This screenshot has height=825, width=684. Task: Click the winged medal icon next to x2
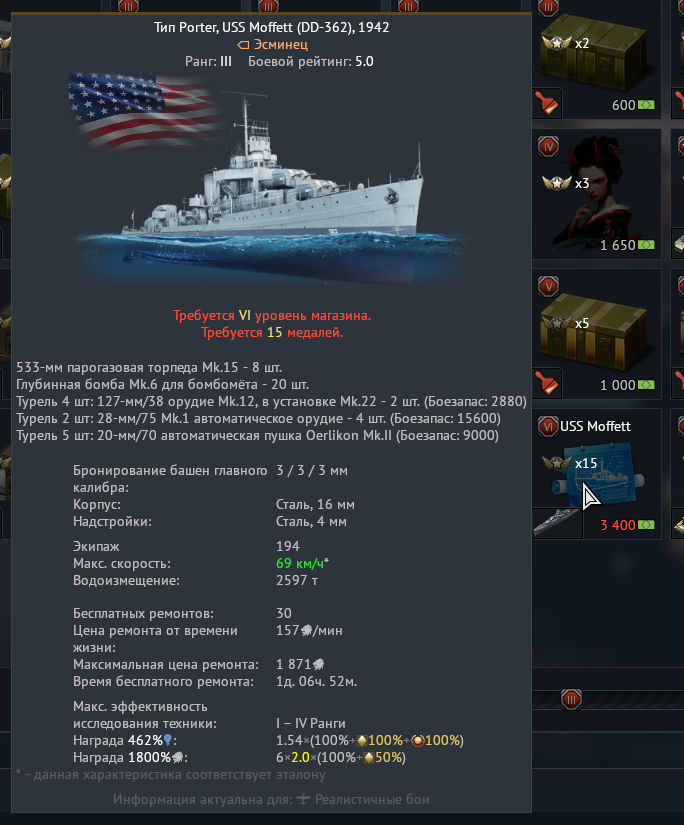pyautogui.click(x=557, y=43)
